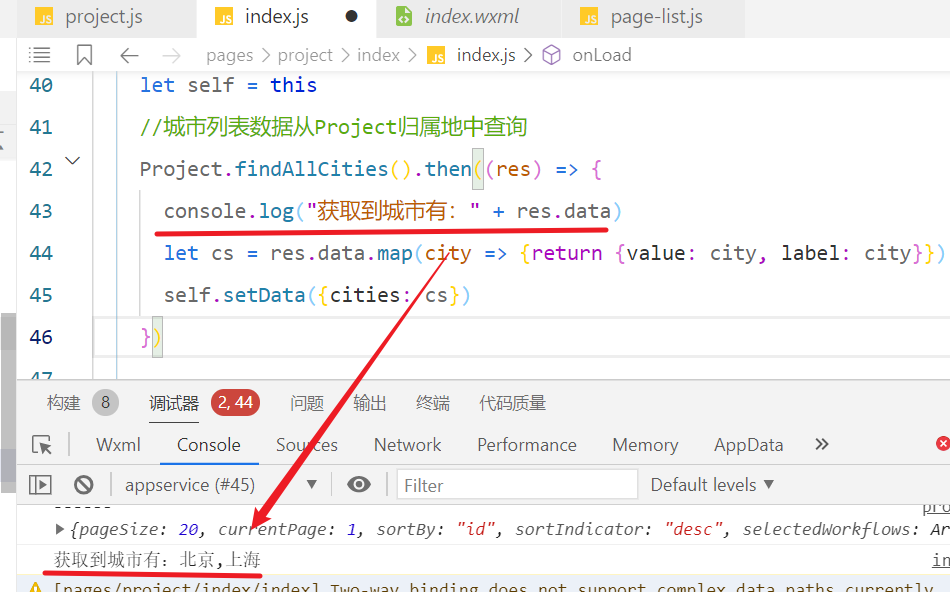The height and width of the screenshot is (592, 950).
Task: Click the comment text on line 41
Action: tap(333, 127)
